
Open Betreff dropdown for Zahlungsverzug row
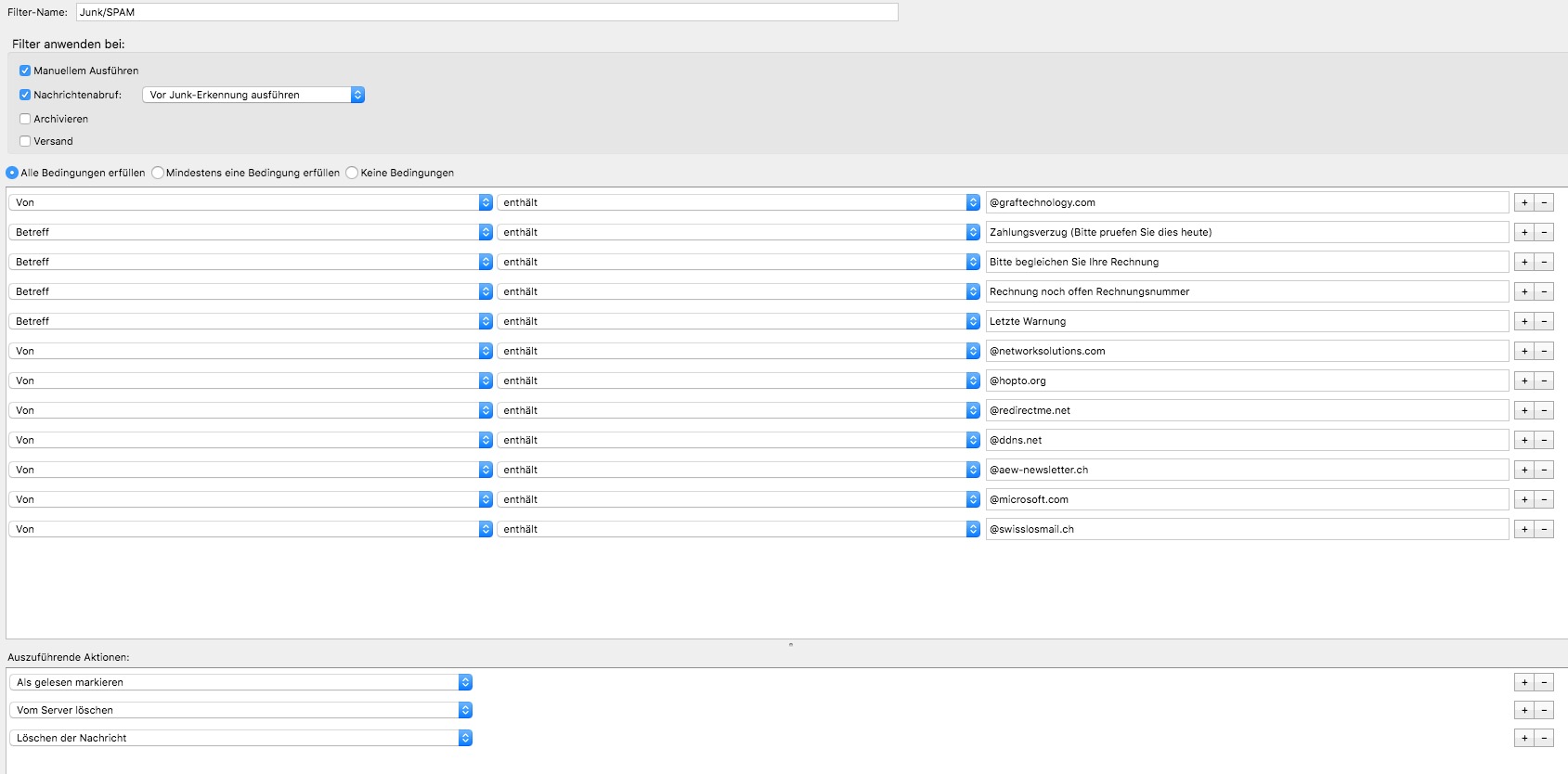click(250, 232)
